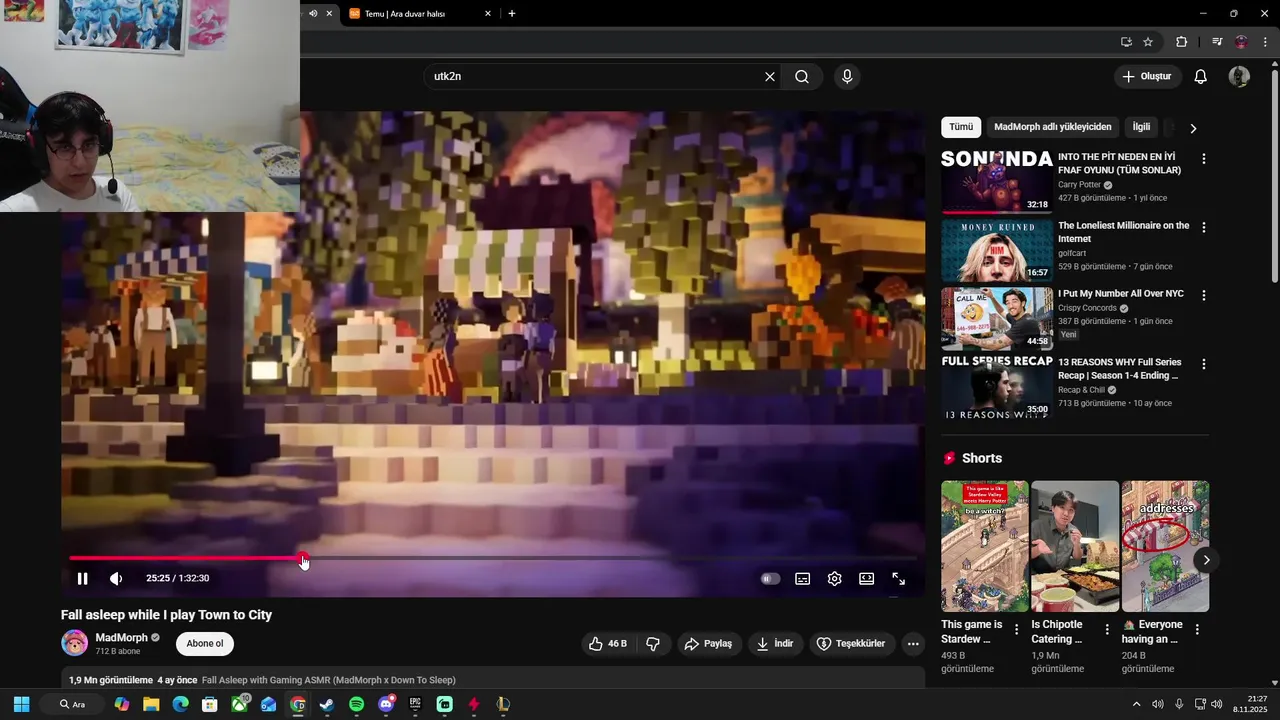Open the player settings gear
The width and height of the screenshot is (1280, 720).
[834, 578]
